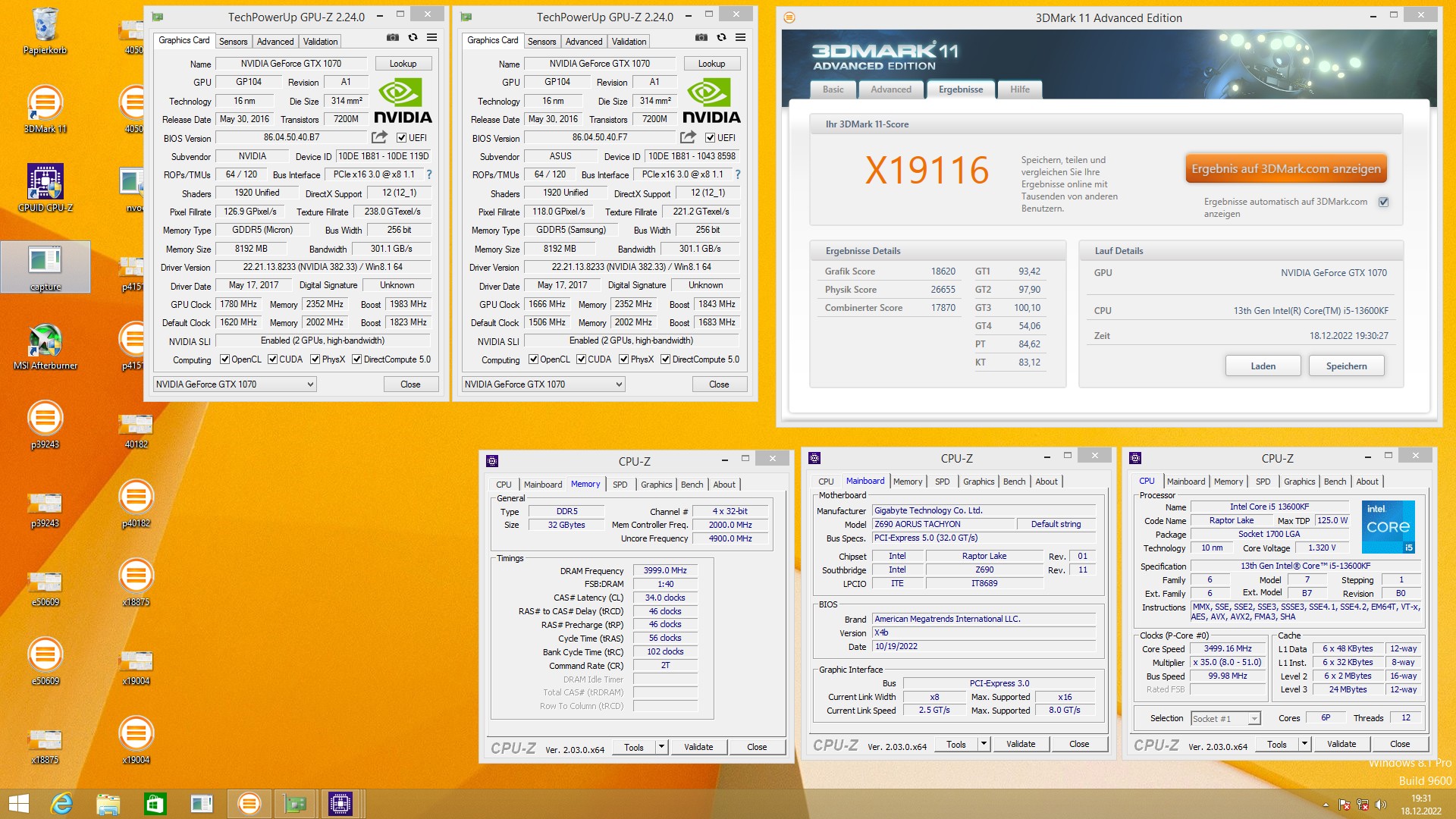Screen dimensions: 1456x819
Task: Click Speichern button in 3DMark 11
Action: click(1346, 366)
